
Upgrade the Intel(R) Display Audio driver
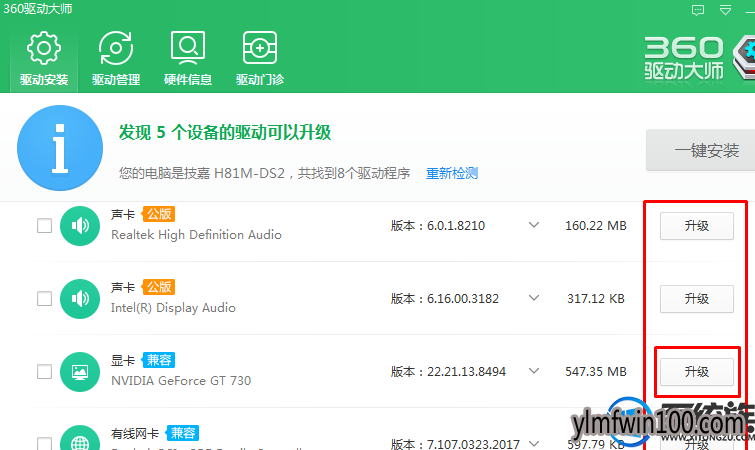(x=696, y=299)
